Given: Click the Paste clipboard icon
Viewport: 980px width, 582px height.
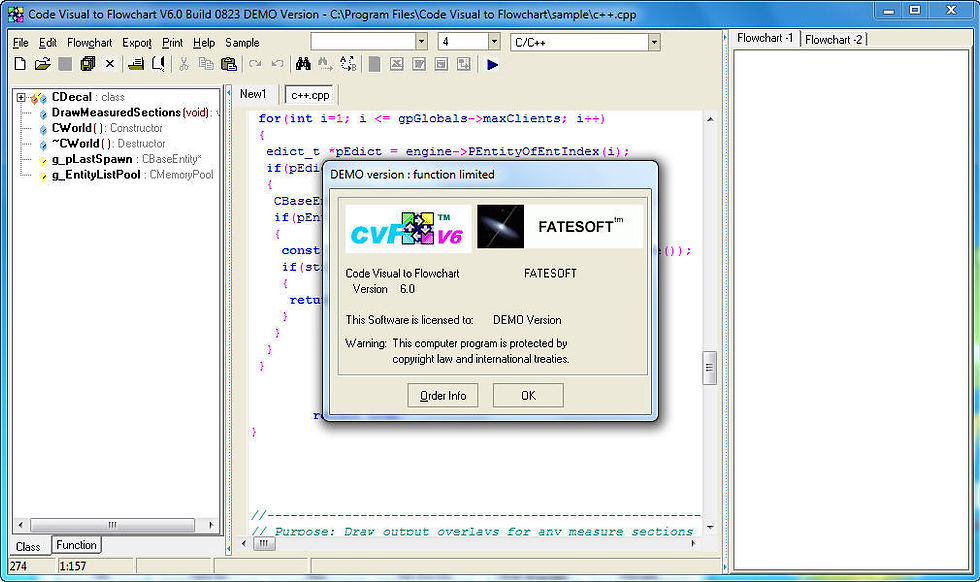Looking at the screenshot, I should pos(229,64).
